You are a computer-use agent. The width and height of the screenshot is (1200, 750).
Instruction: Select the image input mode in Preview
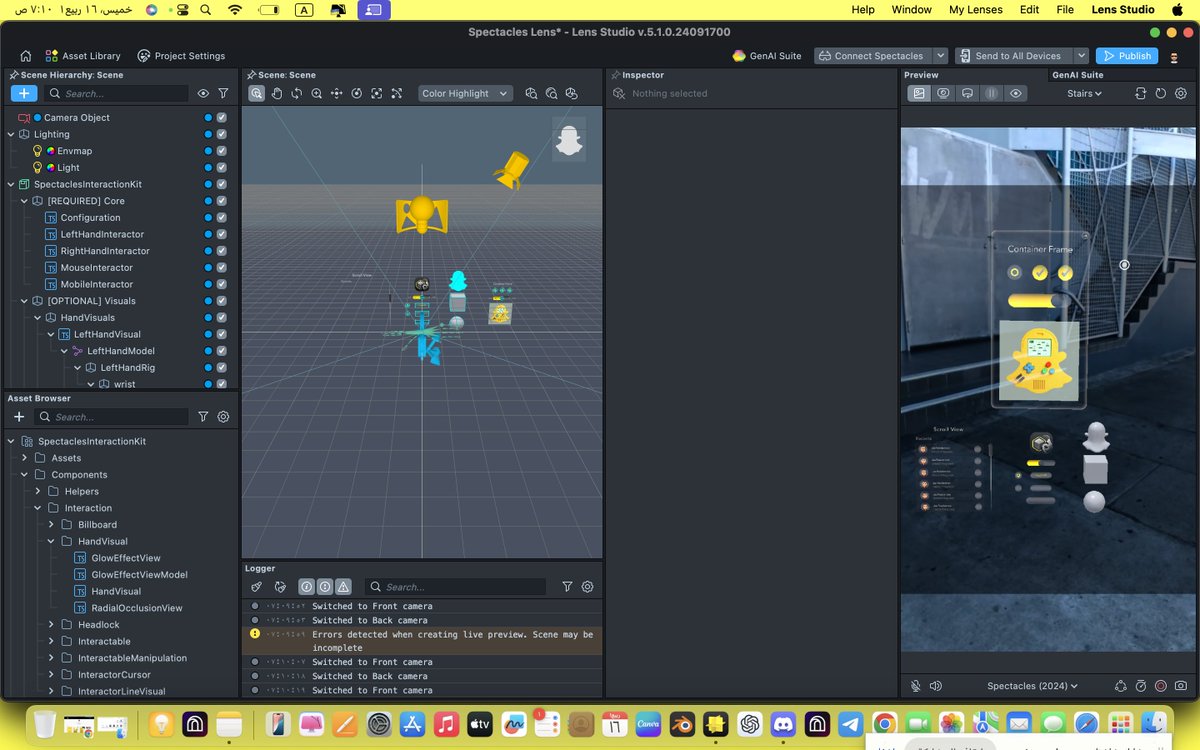(x=919, y=93)
